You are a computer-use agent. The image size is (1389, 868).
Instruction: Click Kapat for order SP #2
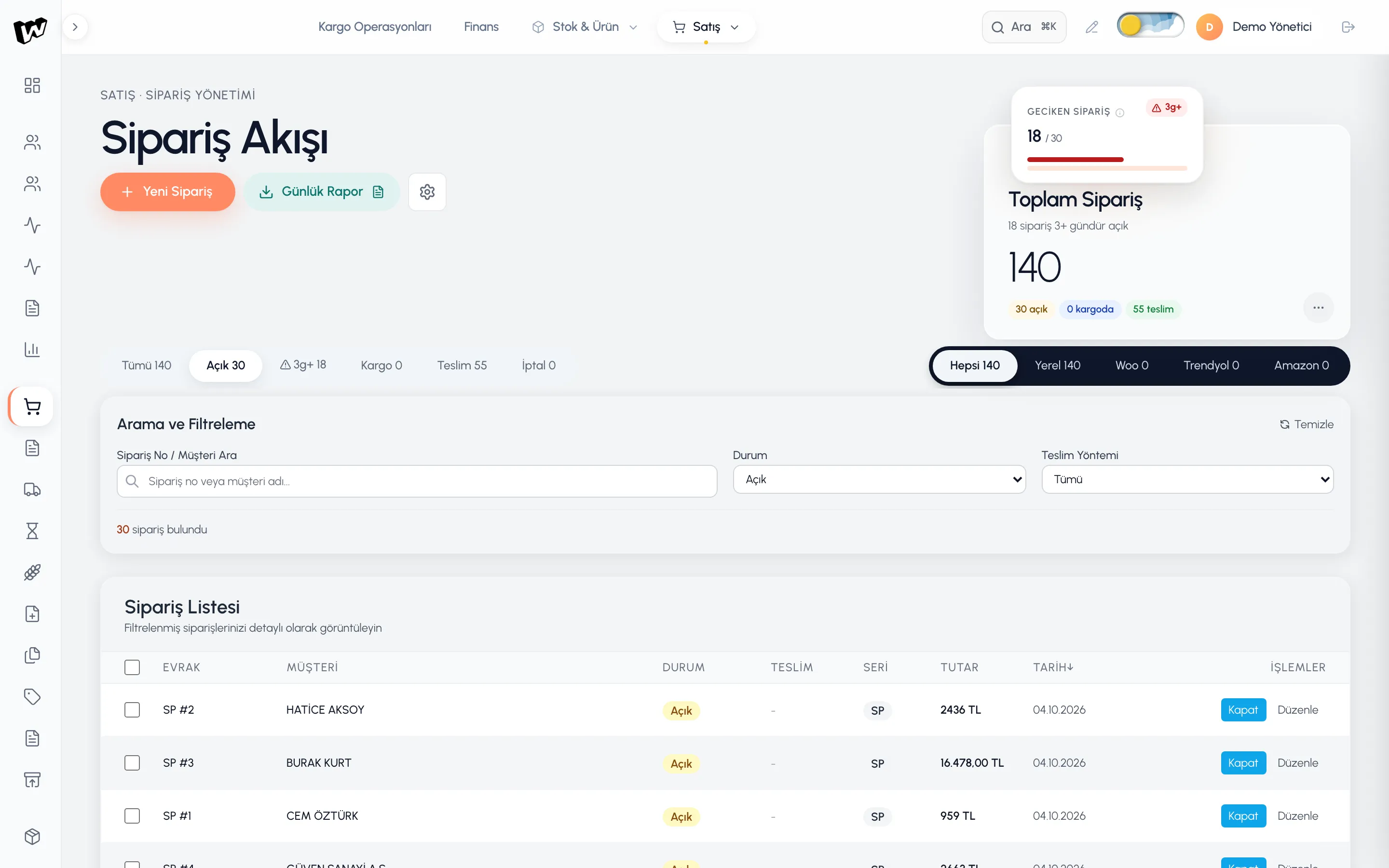[x=1243, y=710]
